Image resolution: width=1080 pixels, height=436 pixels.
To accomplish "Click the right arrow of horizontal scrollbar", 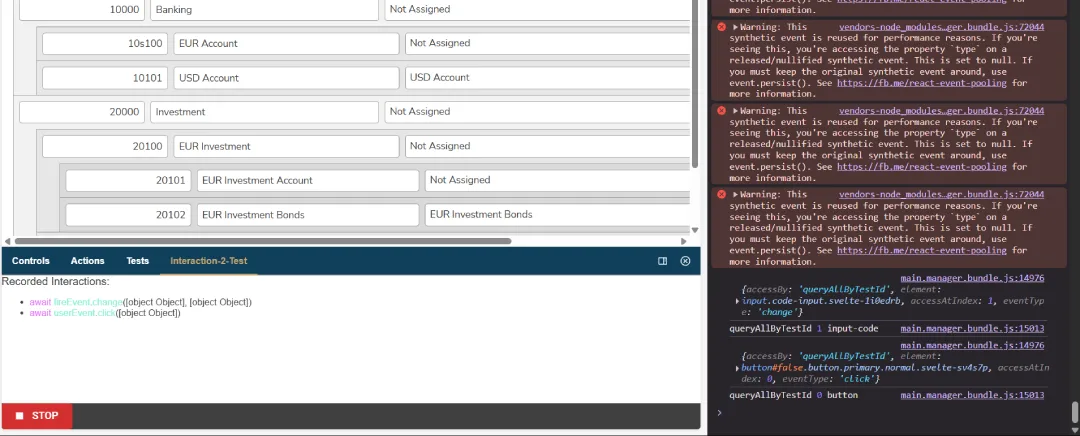I will 683,241.
